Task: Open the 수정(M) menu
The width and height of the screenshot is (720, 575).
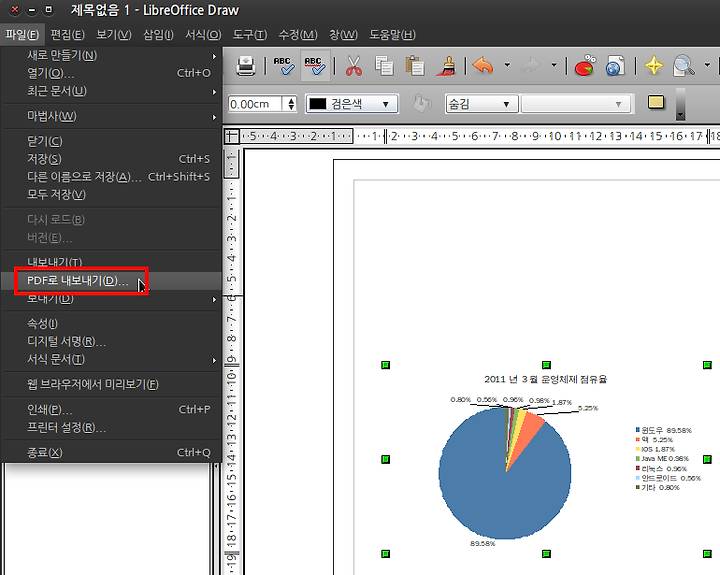Action: coord(298,35)
